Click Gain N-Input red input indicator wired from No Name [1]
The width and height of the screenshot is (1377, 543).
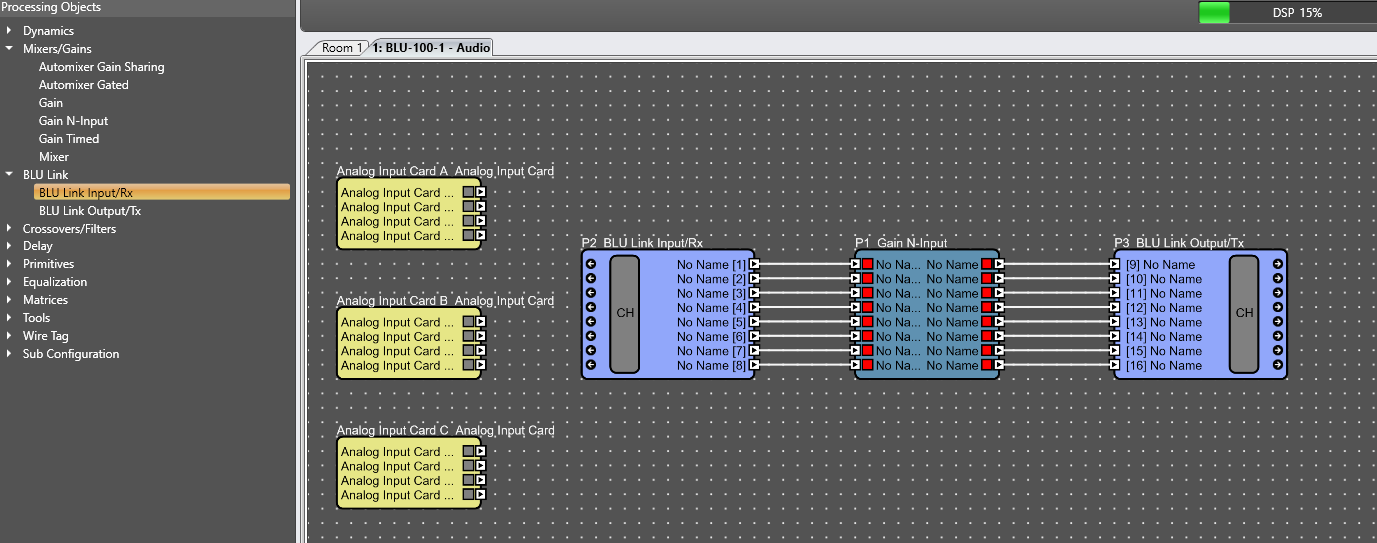(868, 265)
